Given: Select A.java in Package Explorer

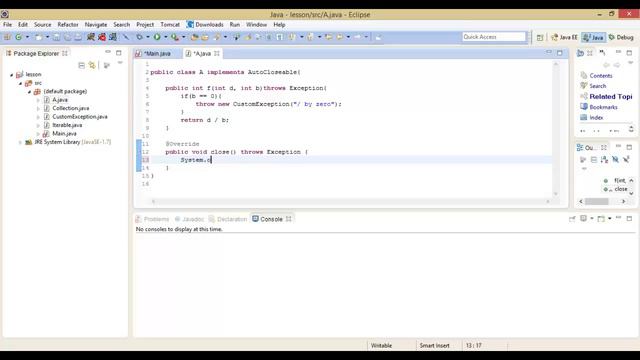Looking at the screenshot, I should pos(60,100).
